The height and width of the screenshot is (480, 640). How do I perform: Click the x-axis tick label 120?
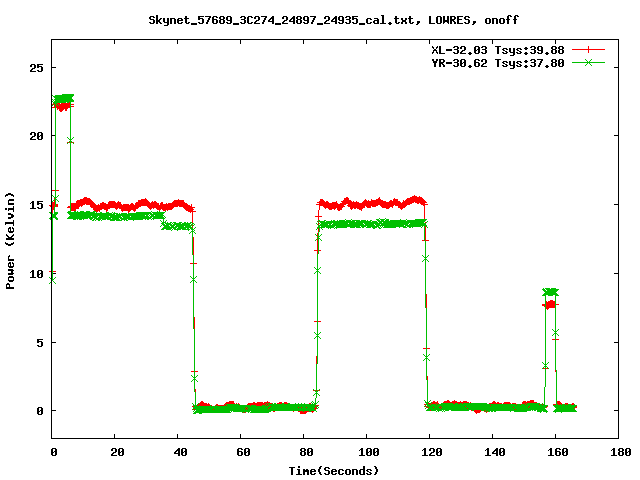pos(432,452)
